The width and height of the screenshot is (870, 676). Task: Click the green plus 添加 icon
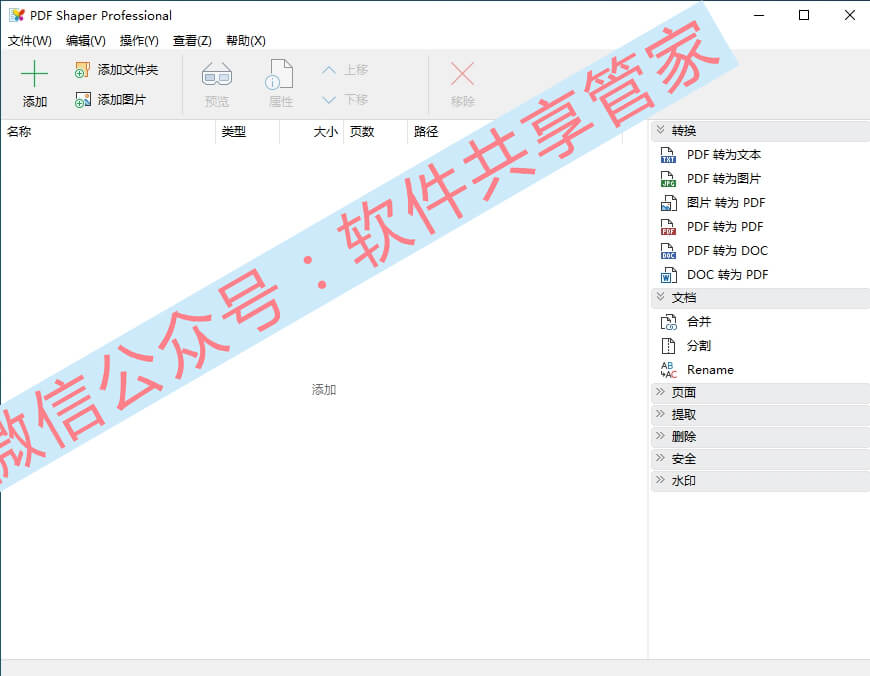coord(34,73)
